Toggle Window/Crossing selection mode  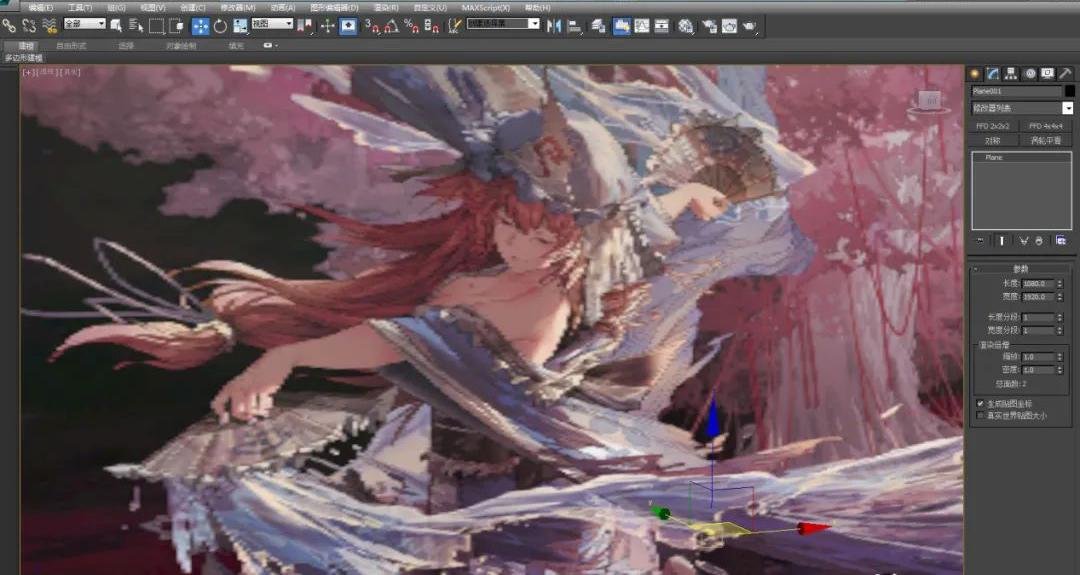click(x=176, y=26)
